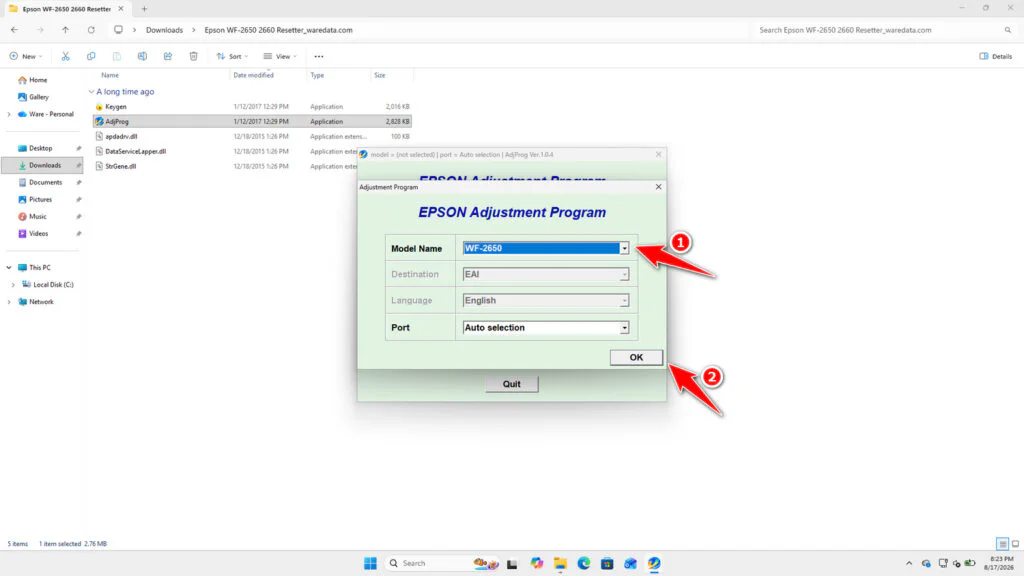Expand the Local Disk (C:) node

click(13, 285)
